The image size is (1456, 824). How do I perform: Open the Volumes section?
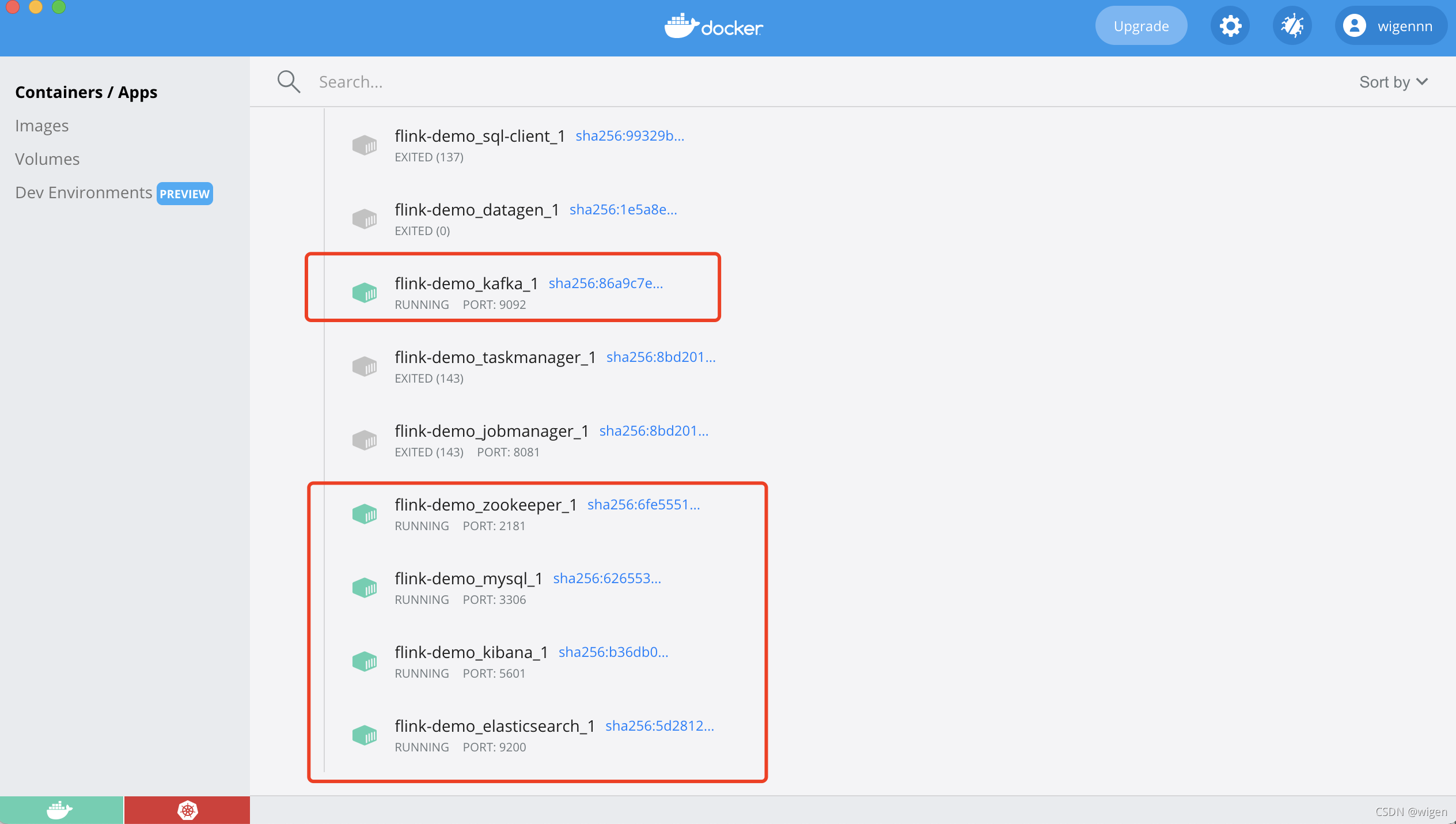pyautogui.click(x=47, y=159)
